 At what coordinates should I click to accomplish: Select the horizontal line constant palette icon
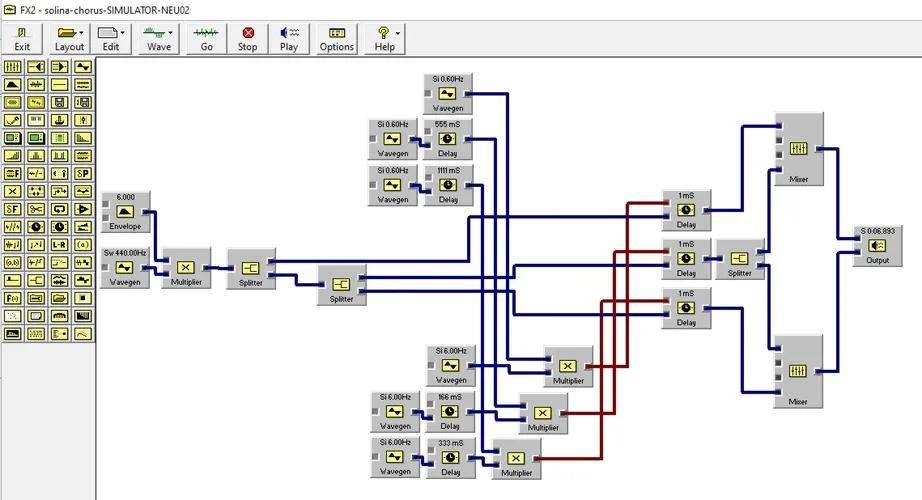(x=59, y=85)
